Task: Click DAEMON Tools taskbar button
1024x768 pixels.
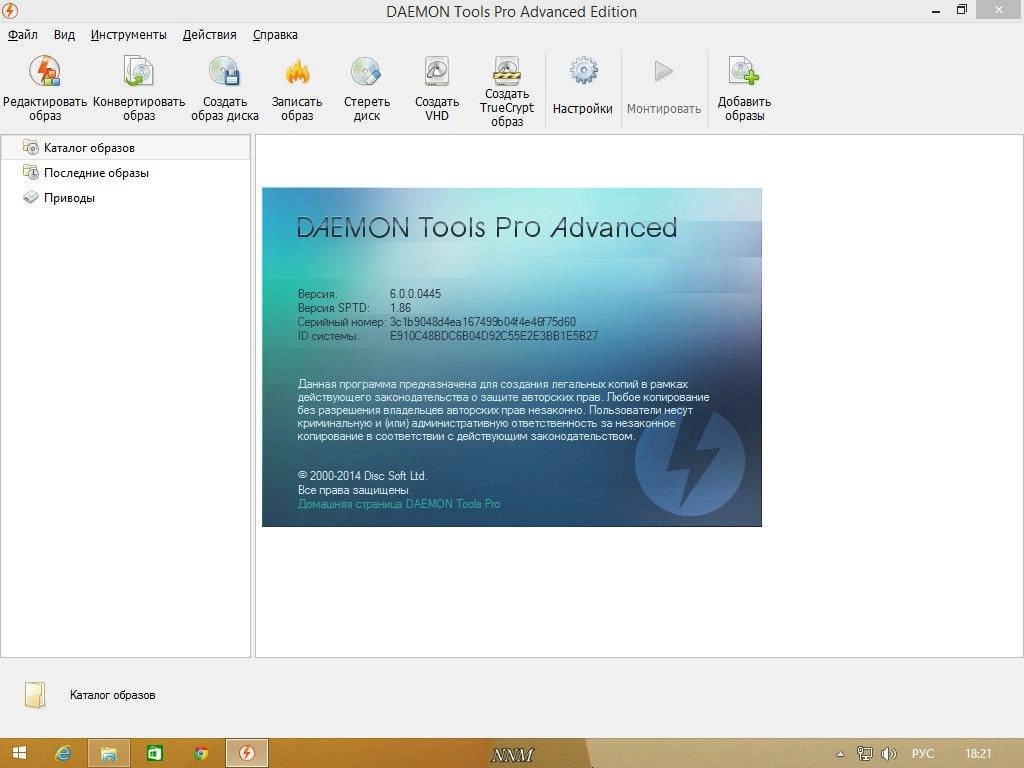Action: click(247, 753)
